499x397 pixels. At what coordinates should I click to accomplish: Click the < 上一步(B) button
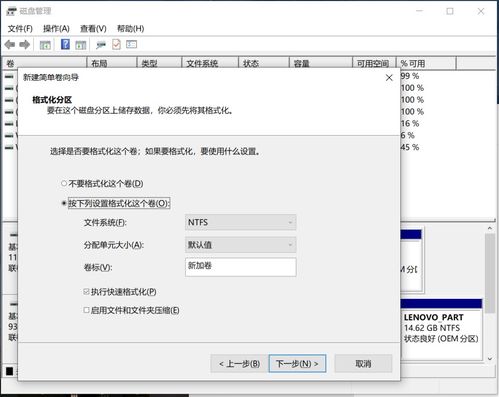239,364
